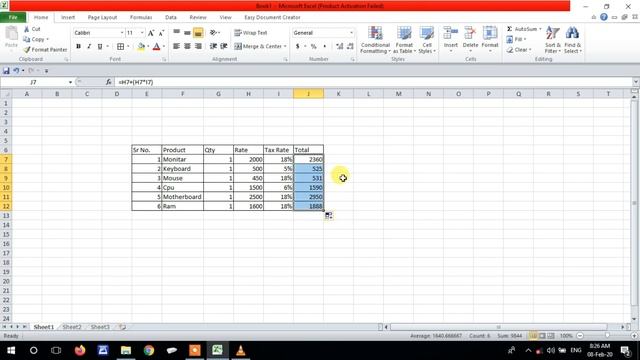640x360 pixels.
Task: Activate the Format Painter tool
Action: point(45,49)
